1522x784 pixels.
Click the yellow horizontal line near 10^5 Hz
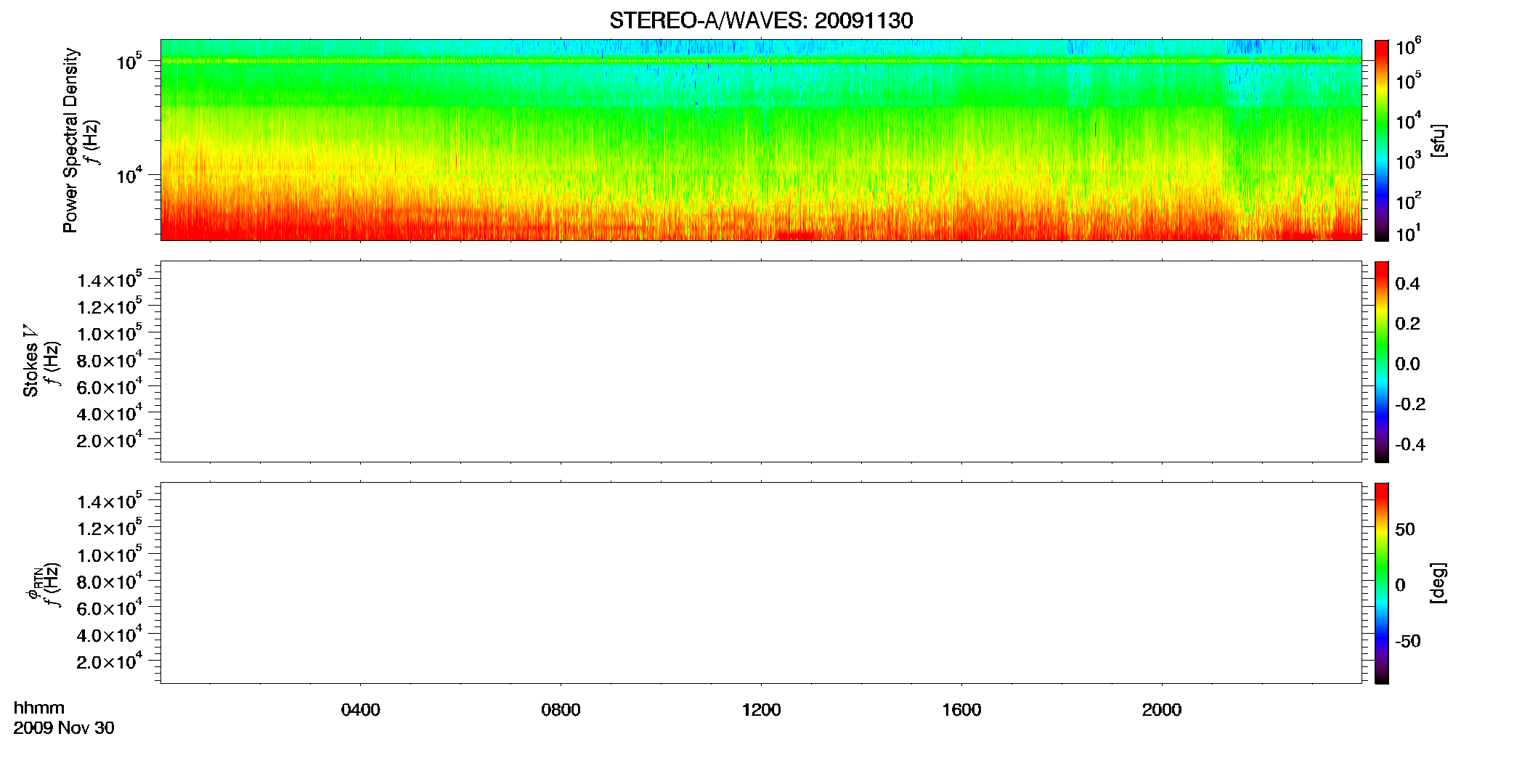[x=761, y=61]
